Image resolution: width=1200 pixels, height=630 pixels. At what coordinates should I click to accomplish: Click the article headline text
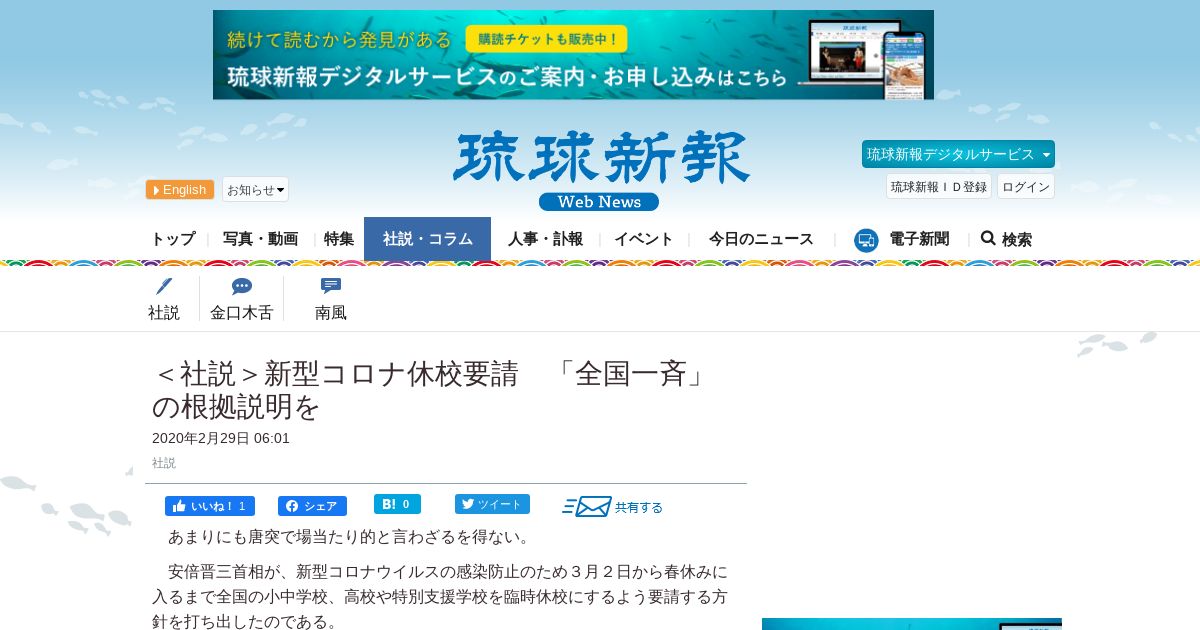click(x=430, y=390)
